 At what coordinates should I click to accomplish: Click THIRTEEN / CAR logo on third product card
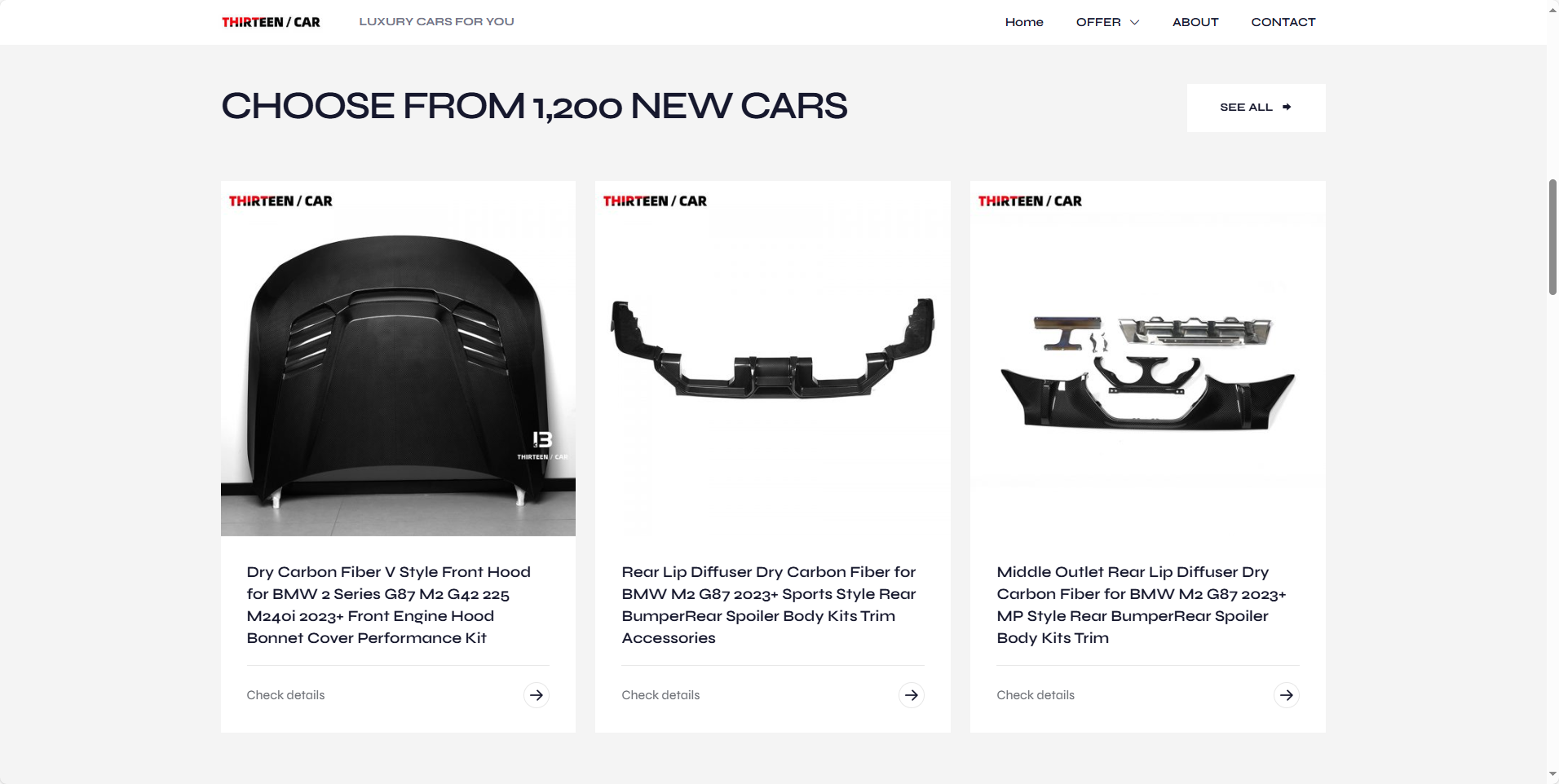point(1030,200)
